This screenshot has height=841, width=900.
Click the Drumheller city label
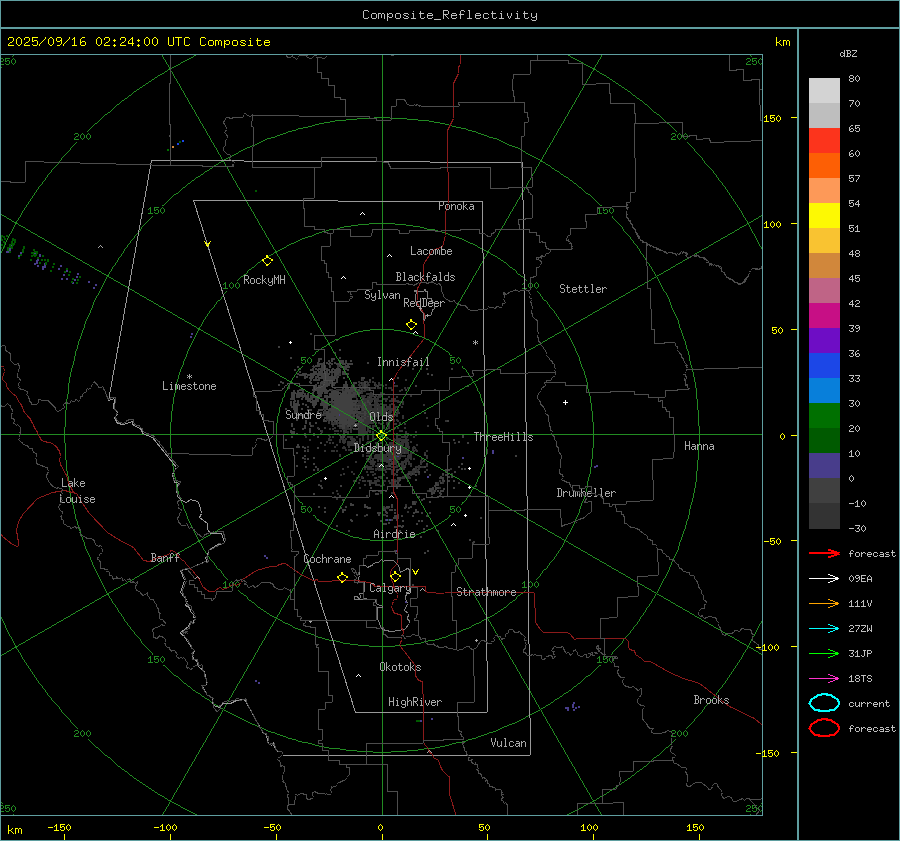586,493
